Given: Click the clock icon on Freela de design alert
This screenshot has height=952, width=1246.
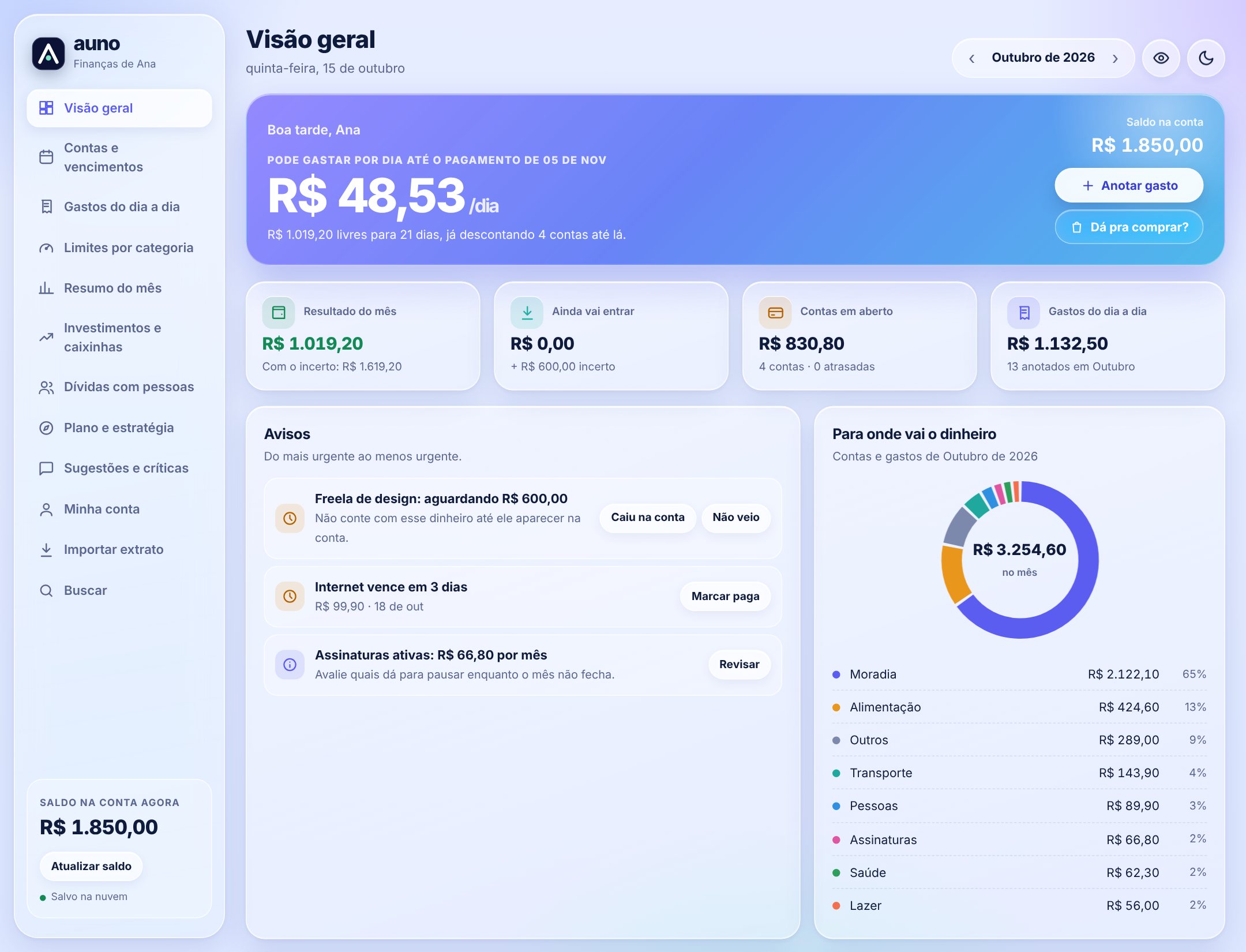Looking at the screenshot, I should click(x=290, y=518).
